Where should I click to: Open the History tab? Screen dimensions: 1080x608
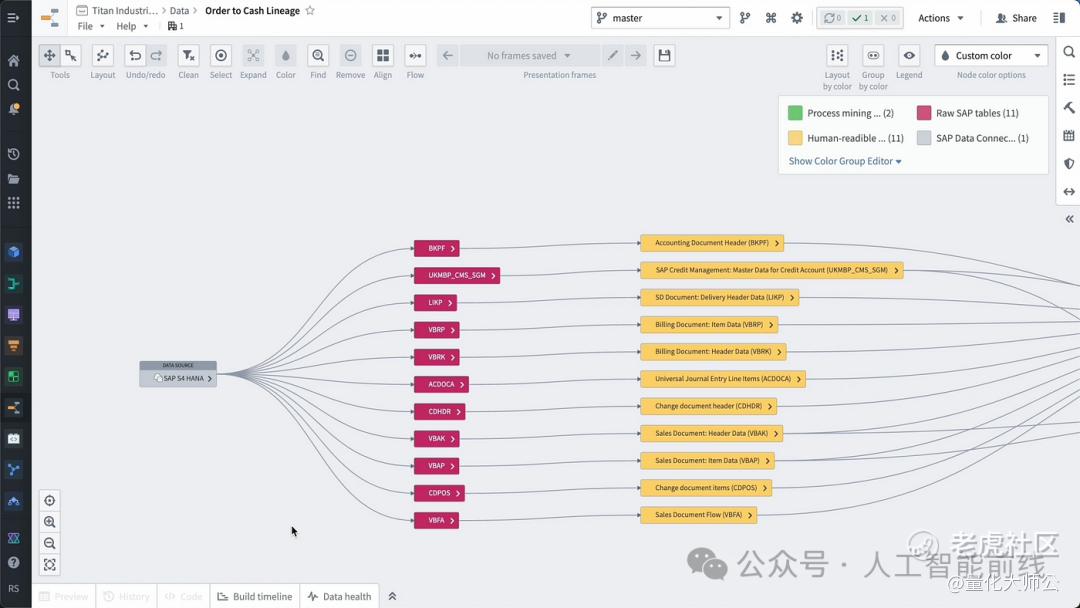click(126, 596)
